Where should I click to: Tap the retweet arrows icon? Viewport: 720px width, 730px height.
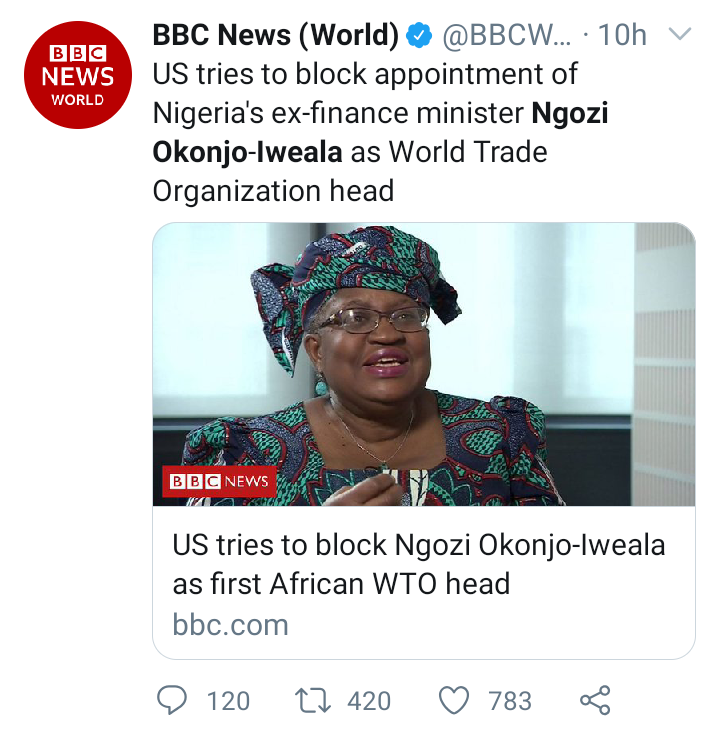click(x=312, y=700)
